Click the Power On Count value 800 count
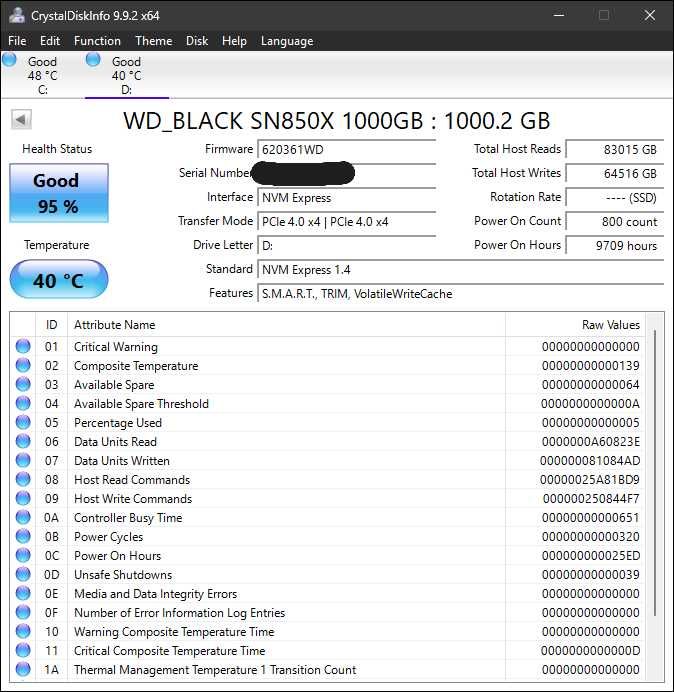674x692 pixels. (615, 222)
